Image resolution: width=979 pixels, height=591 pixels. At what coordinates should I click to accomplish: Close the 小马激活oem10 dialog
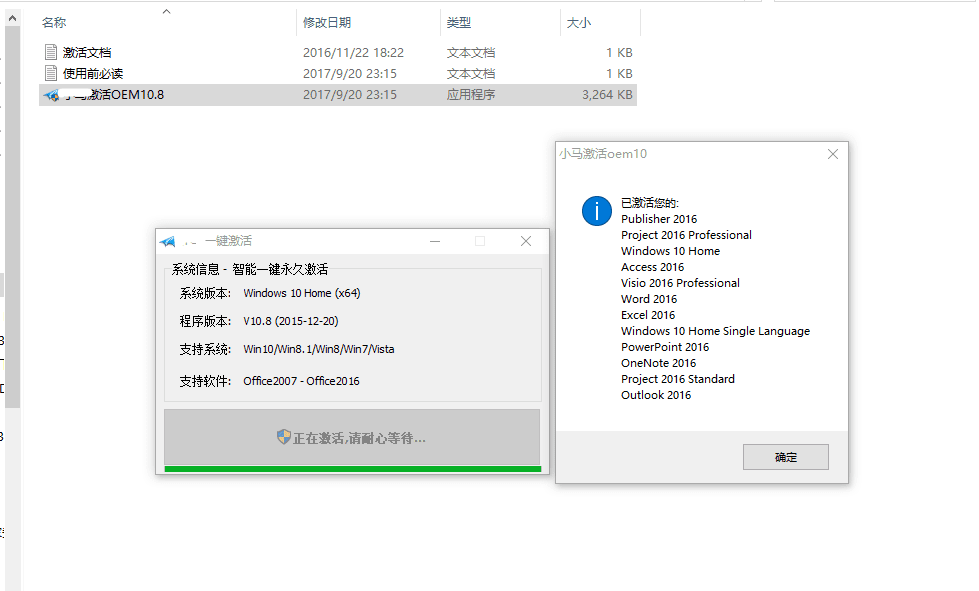832,154
